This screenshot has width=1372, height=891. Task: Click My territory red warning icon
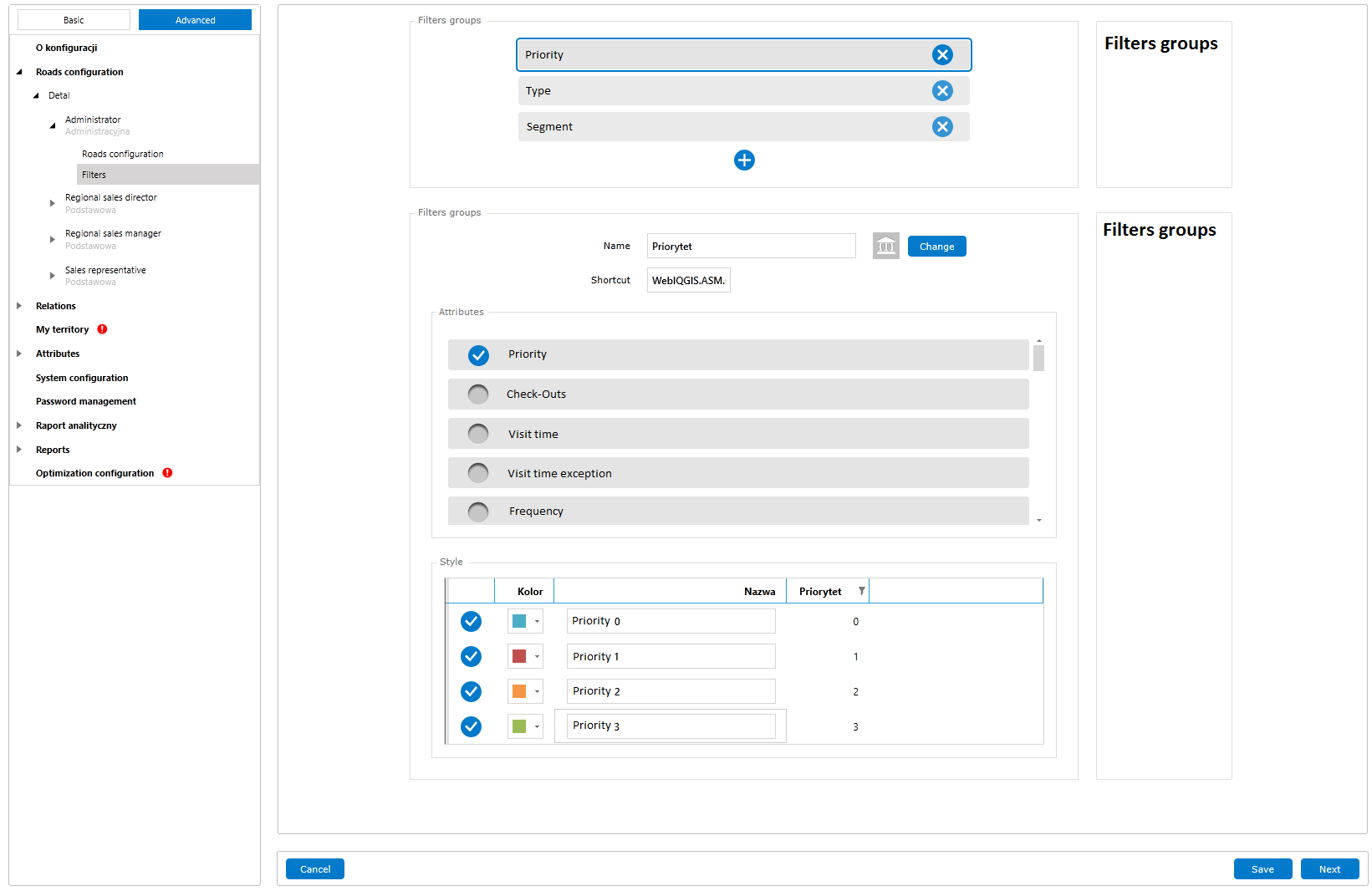pos(102,329)
